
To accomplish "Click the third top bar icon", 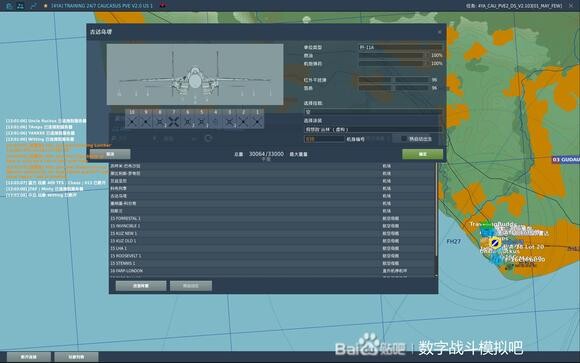I will tap(33, 6).
